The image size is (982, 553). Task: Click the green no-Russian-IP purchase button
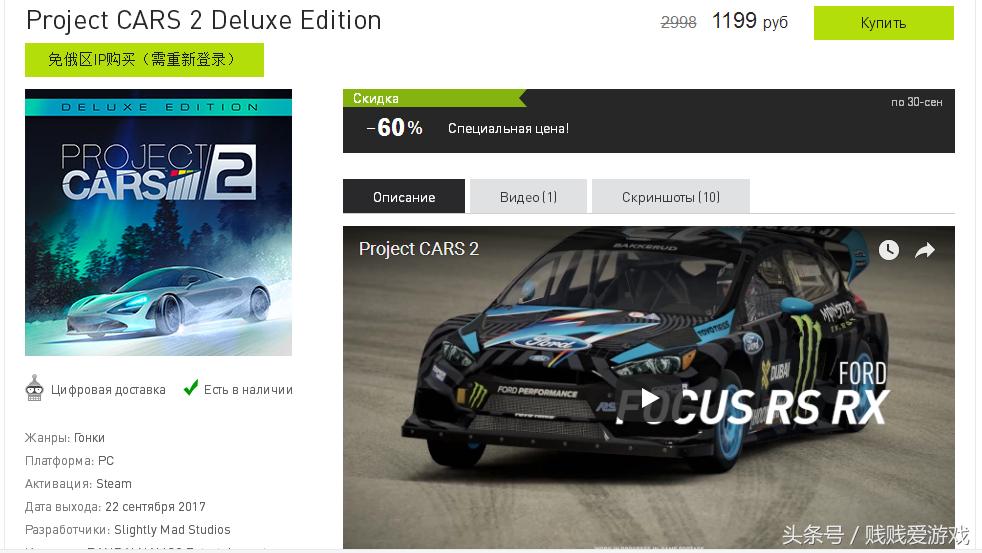coord(144,60)
